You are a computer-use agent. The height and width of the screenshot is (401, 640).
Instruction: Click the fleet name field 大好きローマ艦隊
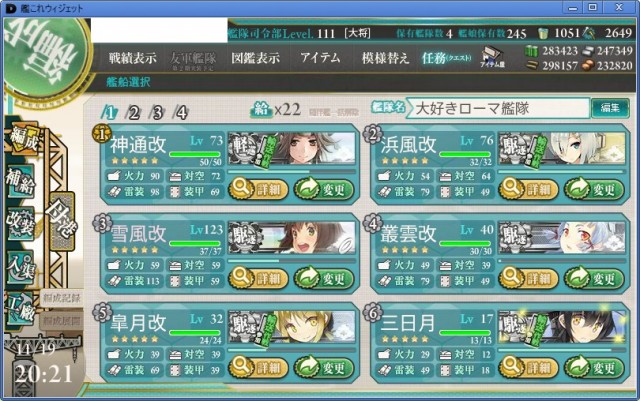[x=498, y=108]
